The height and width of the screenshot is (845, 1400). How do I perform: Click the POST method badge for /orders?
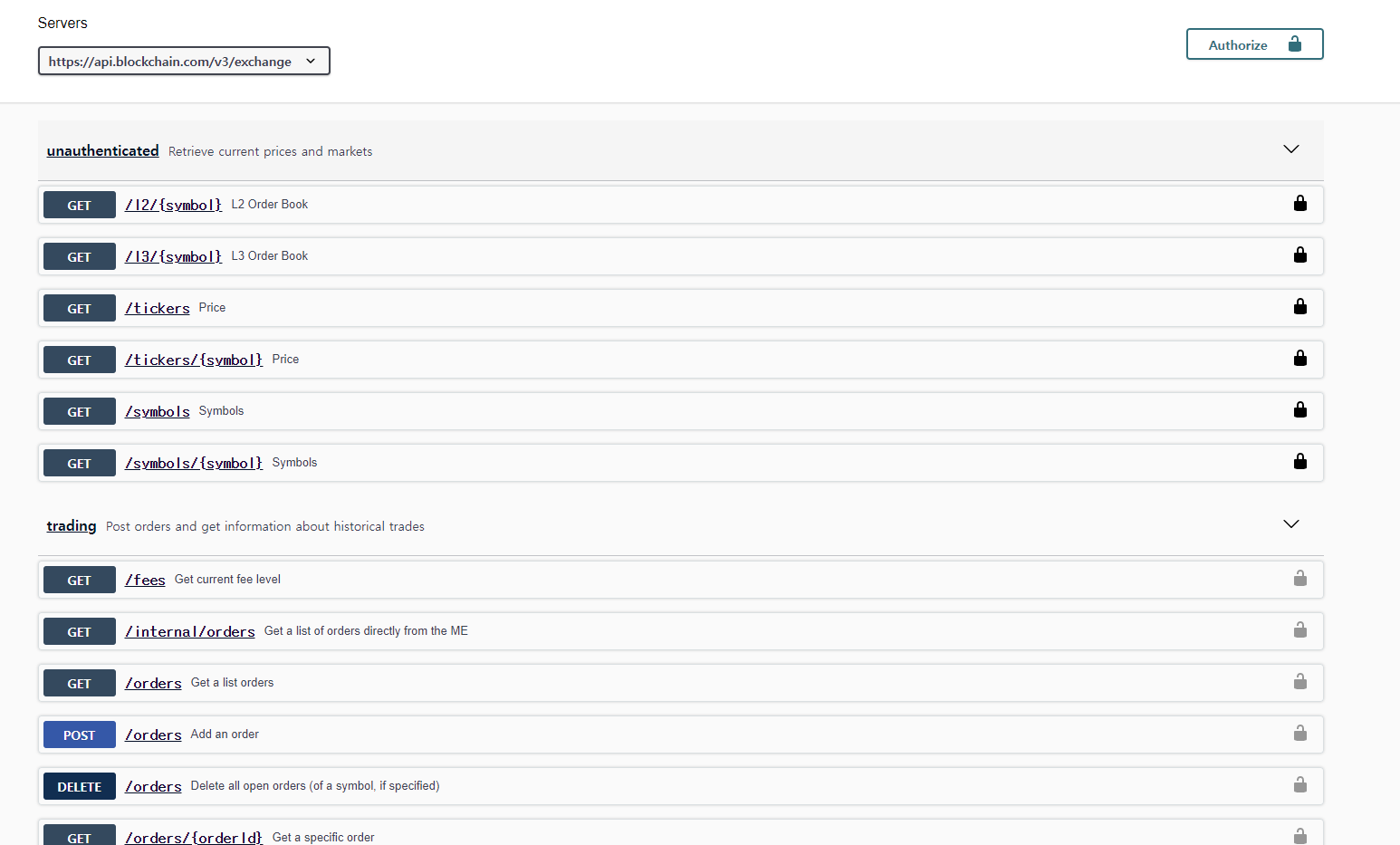[x=80, y=735]
